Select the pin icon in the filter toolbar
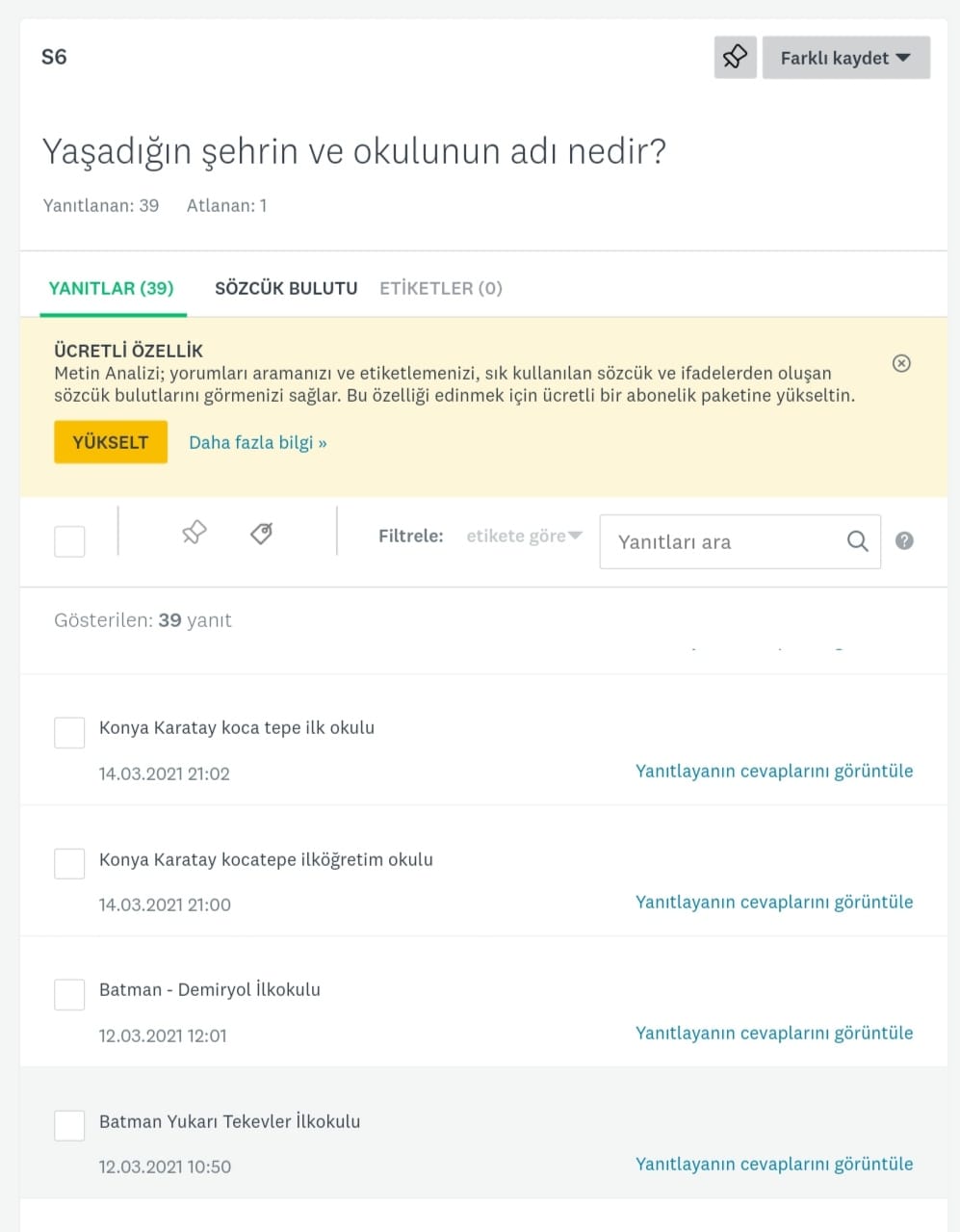The height and width of the screenshot is (1232, 960). click(194, 531)
